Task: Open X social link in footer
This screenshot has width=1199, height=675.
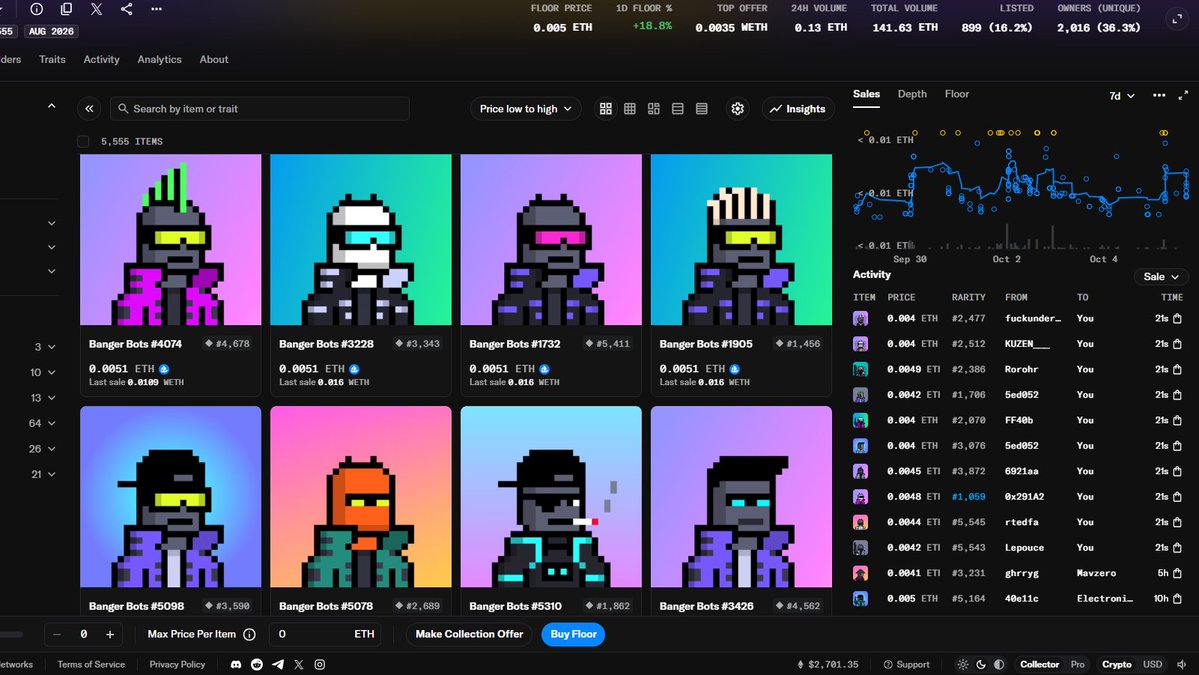Action: (299, 664)
